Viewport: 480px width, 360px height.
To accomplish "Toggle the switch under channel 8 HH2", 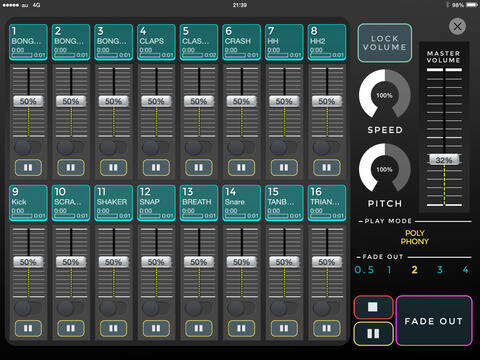I will (327, 147).
